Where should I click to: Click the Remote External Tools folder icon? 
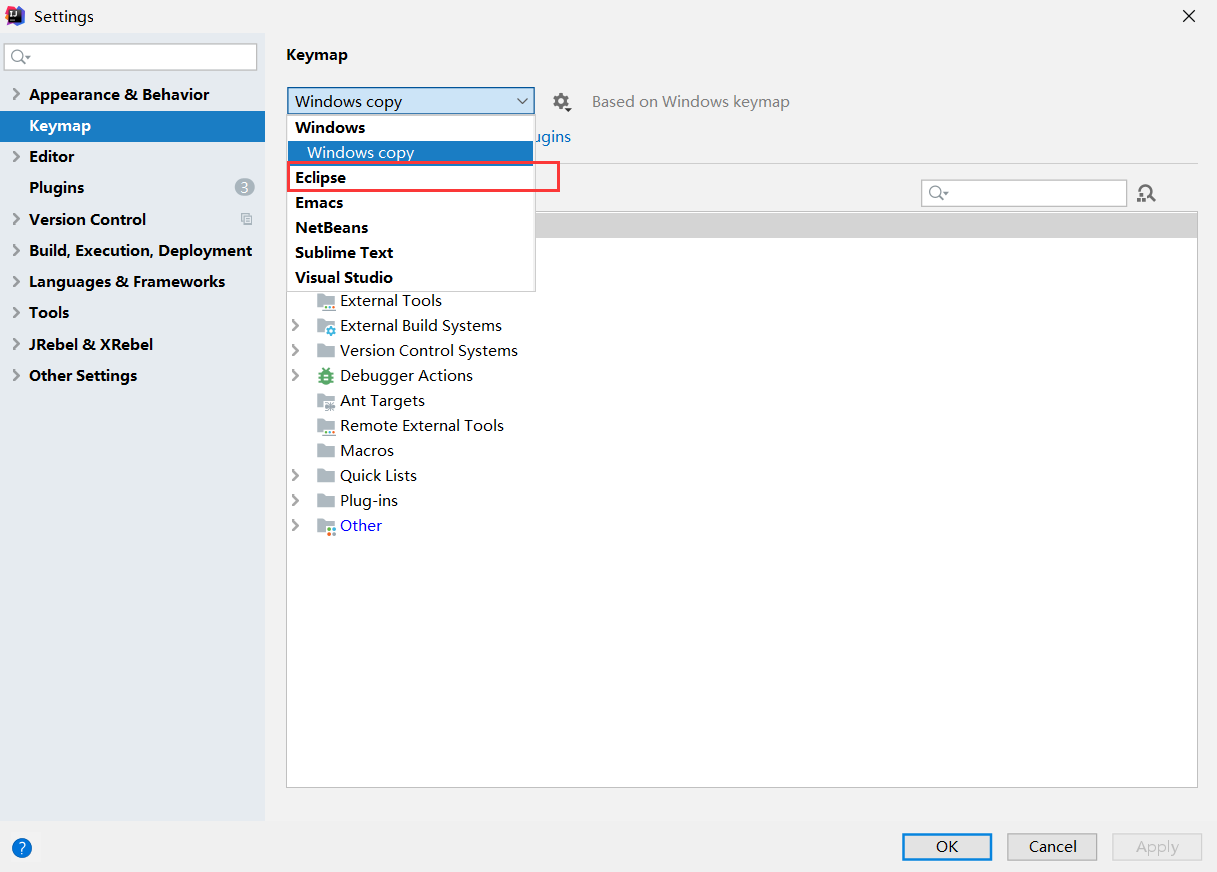(x=326, y=426)
